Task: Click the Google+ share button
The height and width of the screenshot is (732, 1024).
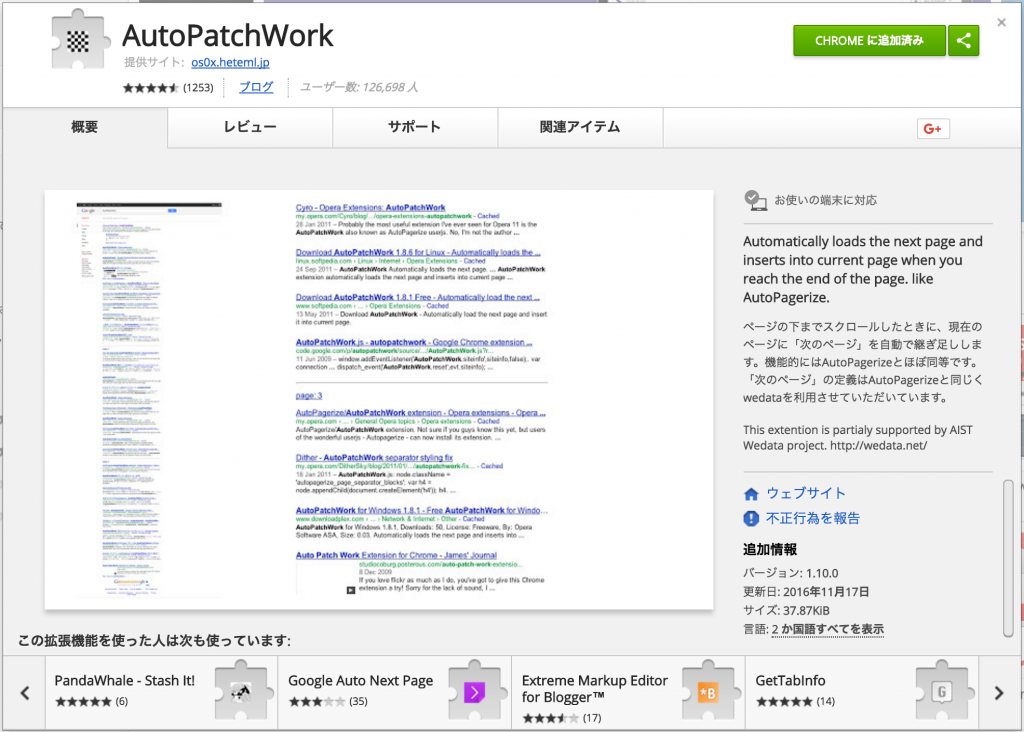Action: click(x=933, y=129)
